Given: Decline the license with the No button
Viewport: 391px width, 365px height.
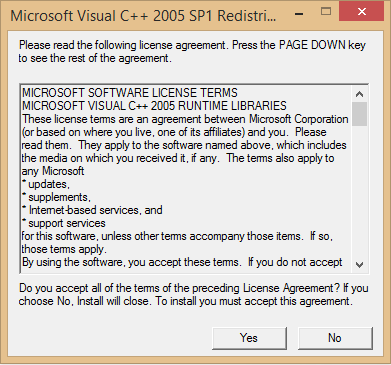Looking at the screenshot, I should [x=335, y=338].
